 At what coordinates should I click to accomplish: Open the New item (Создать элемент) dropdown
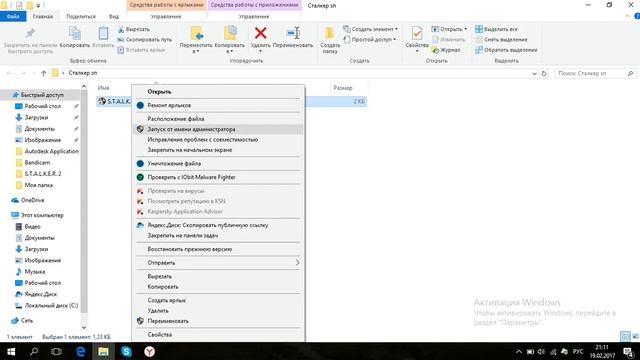pos(370,29)
